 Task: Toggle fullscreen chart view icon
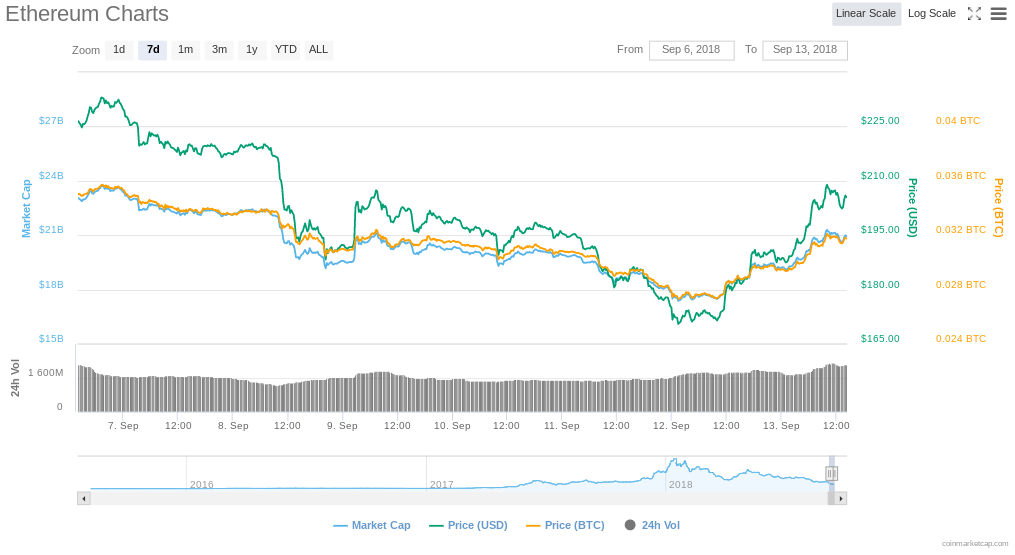click(974, 14)
